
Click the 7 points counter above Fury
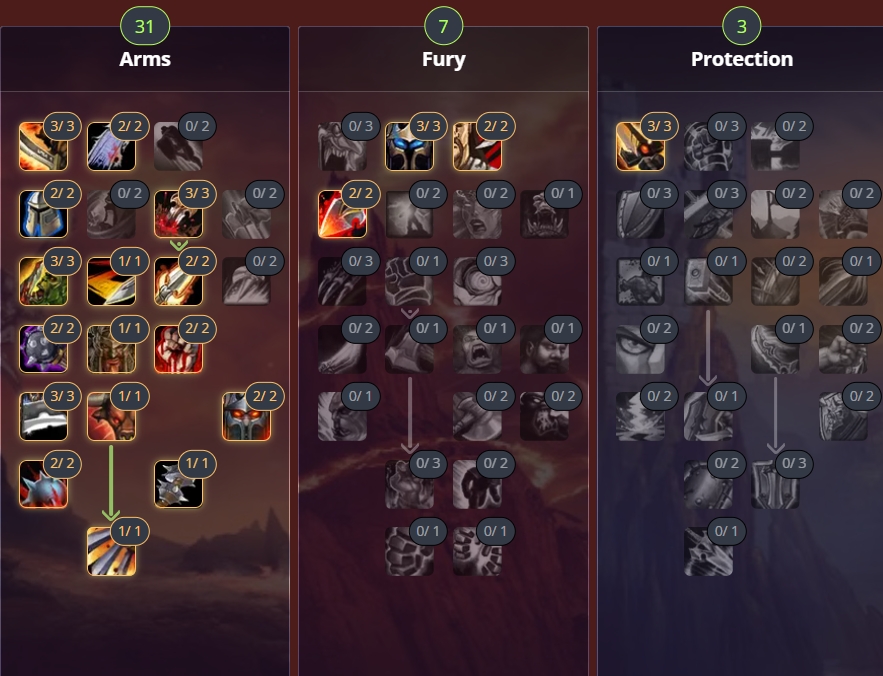tap(444, 26)
